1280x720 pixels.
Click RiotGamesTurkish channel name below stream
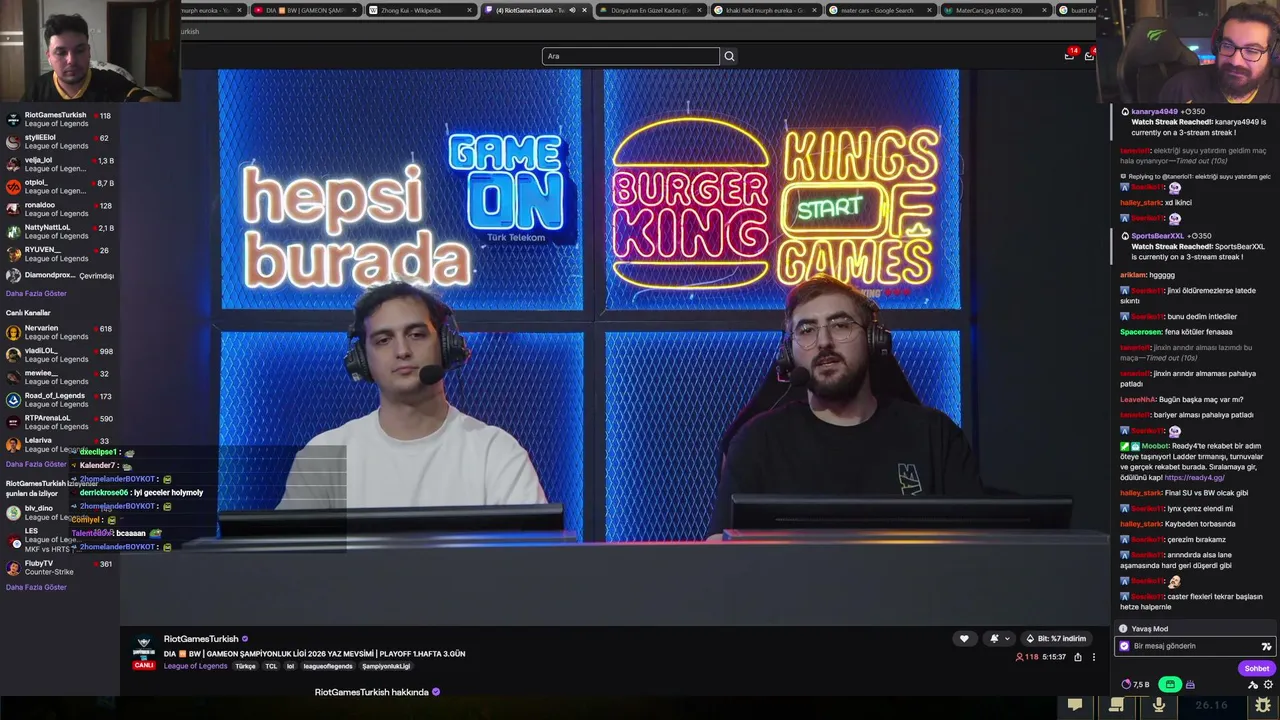click(201, 639)
